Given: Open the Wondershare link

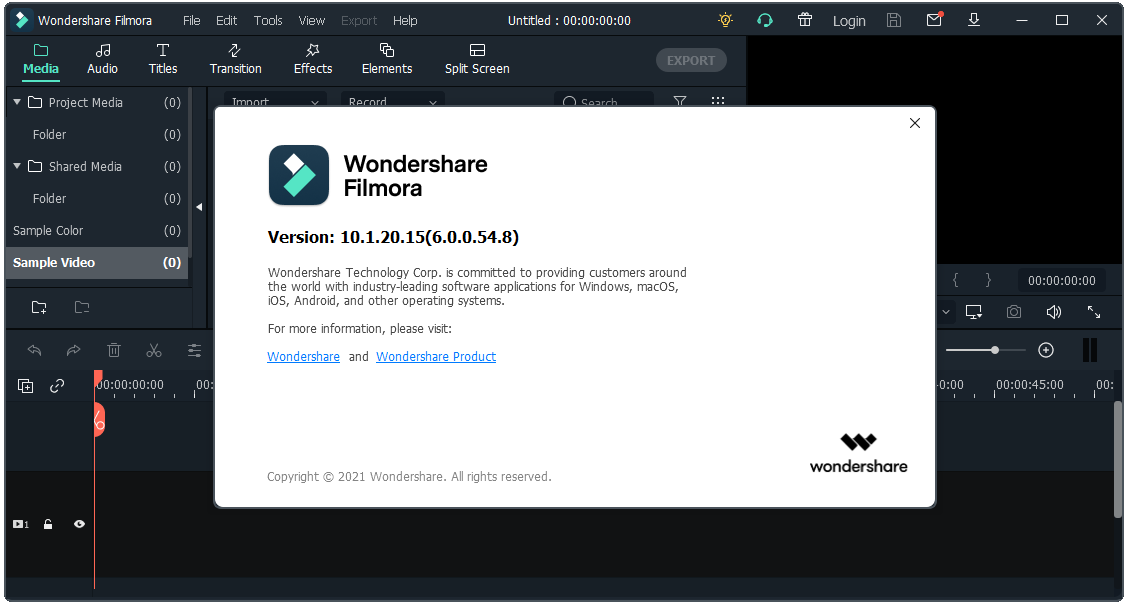Looking at the screenshot, I should [303, 357].
